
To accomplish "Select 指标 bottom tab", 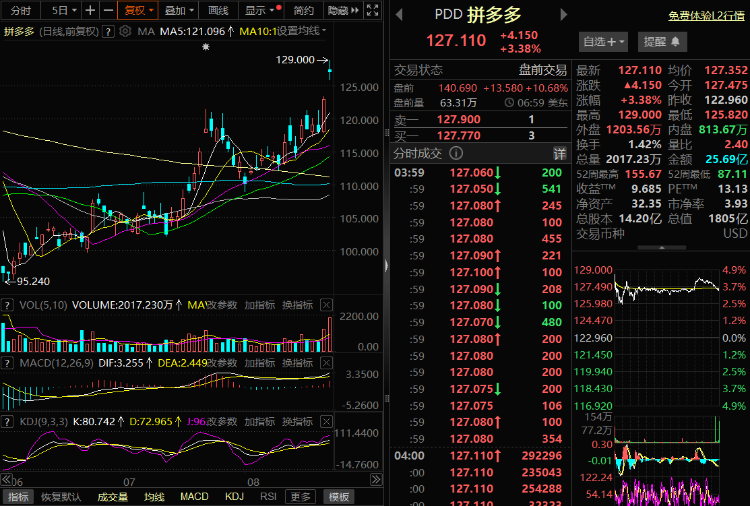I will [x=18, y=497].
